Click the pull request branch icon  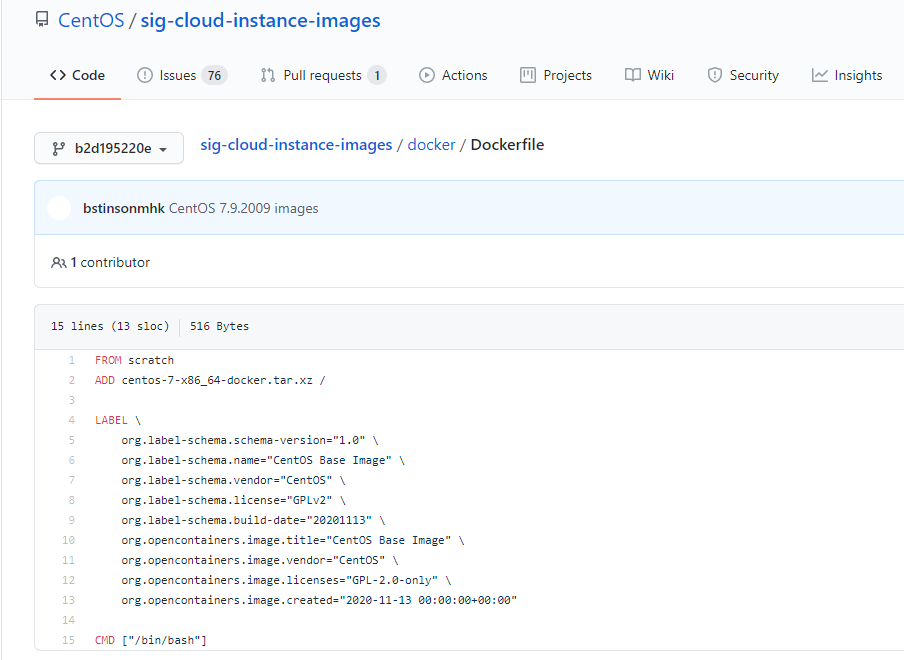click(268, 76)
